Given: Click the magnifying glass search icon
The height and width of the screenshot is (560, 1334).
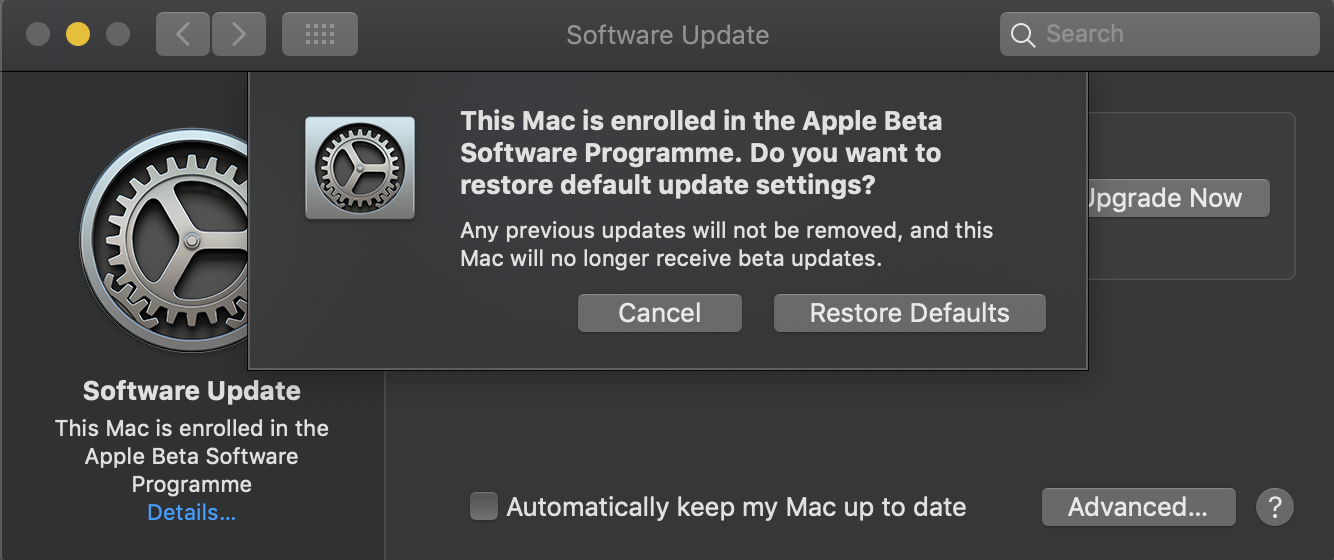Looking at the screenshot, I should pos(1022,35).
